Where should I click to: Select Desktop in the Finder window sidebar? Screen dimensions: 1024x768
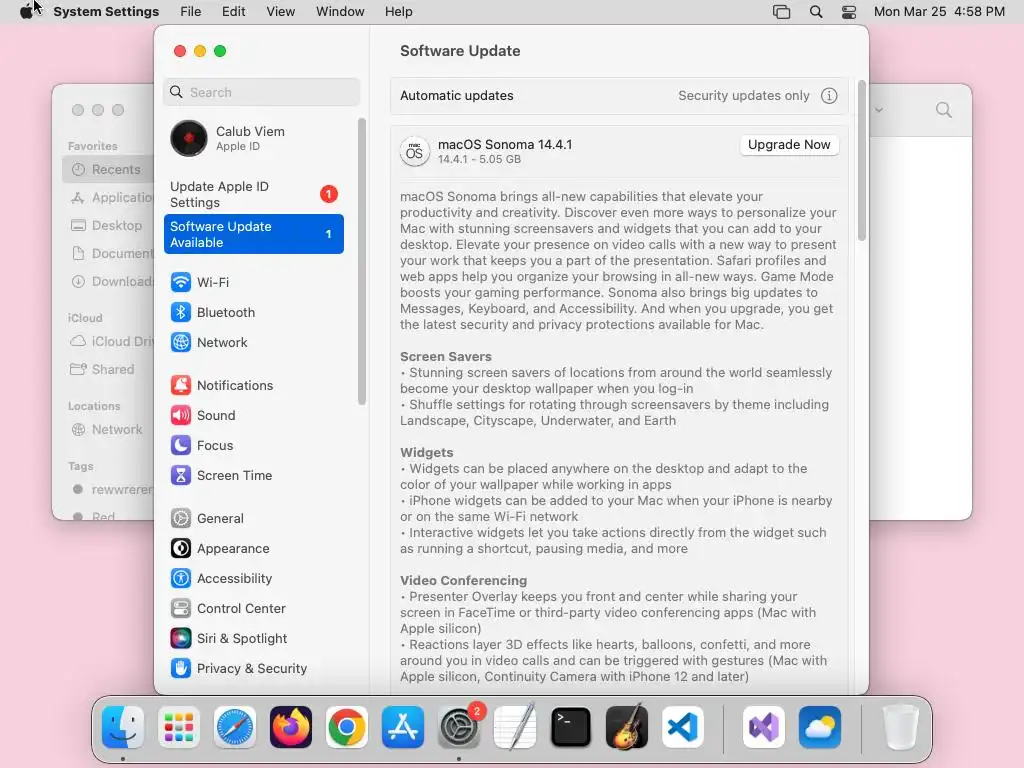point(108,225)
